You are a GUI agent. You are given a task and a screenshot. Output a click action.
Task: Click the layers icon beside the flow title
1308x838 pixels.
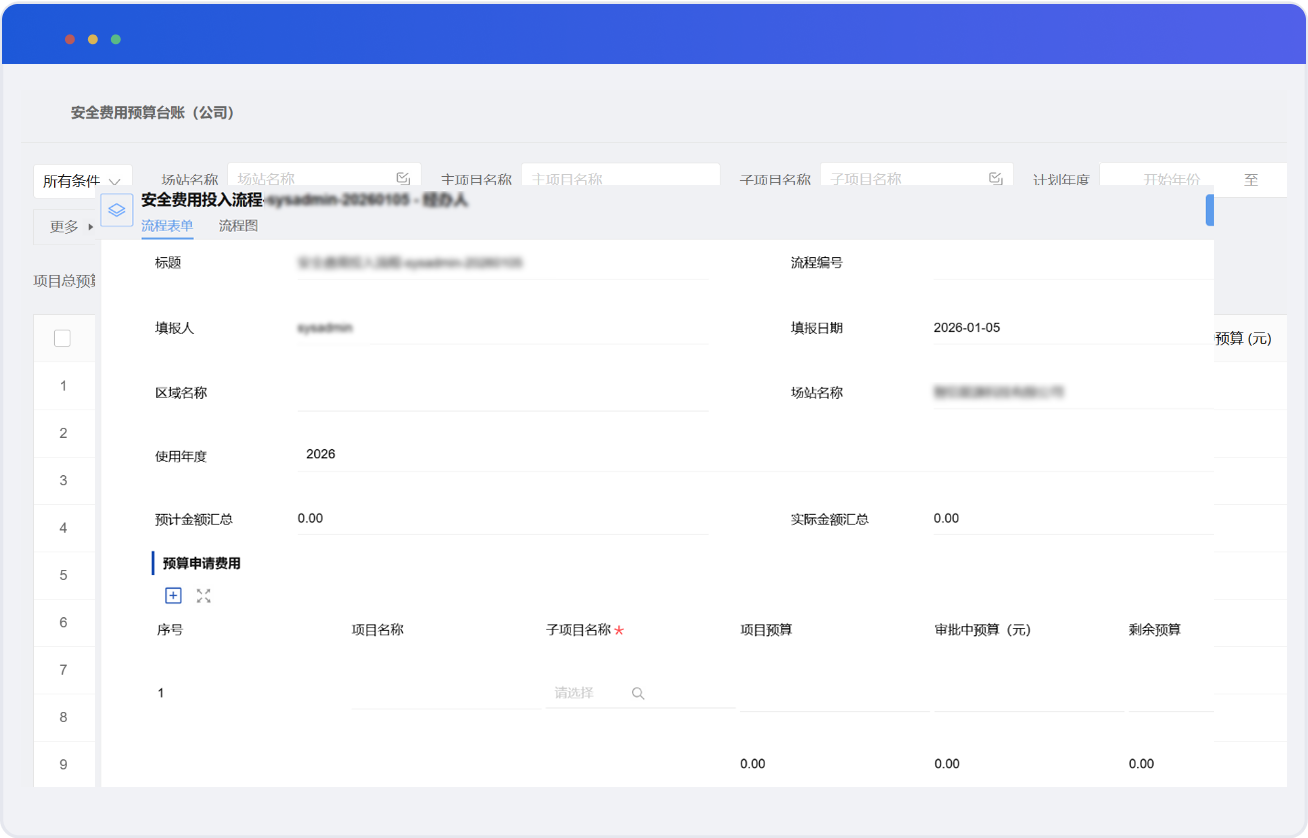(x=117, y=210)
